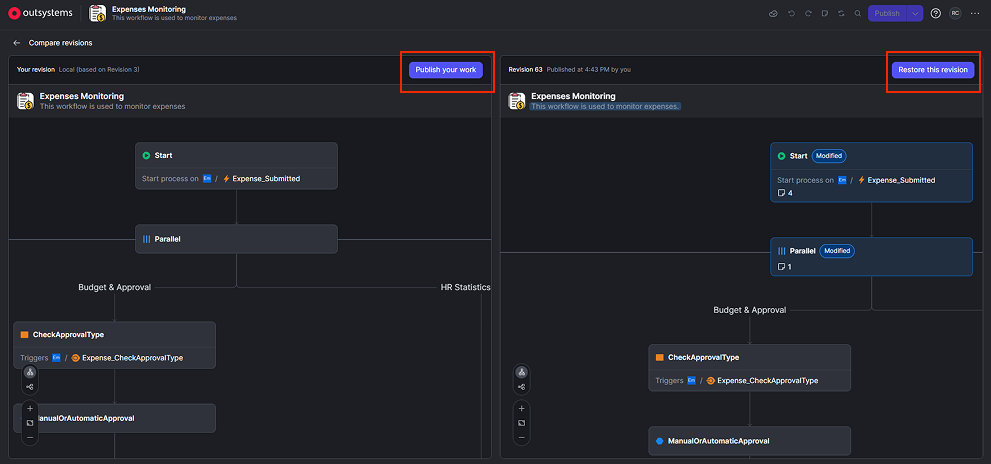Screen dimensions: 991x464
Task: Fit Revision 63 canvas to screen
Action: pyautogui.click(x=521, y=423)
